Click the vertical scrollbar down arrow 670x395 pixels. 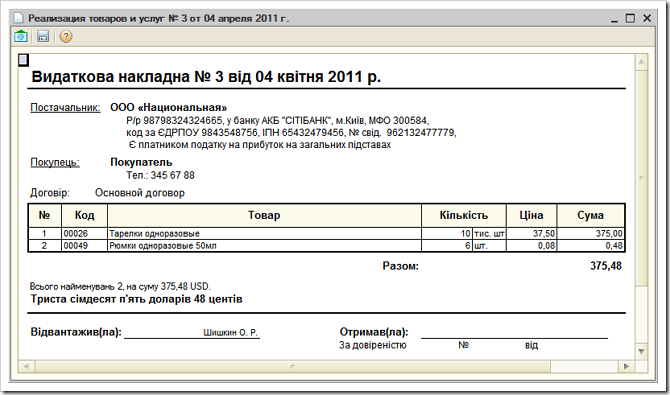[x=641, y=351]
